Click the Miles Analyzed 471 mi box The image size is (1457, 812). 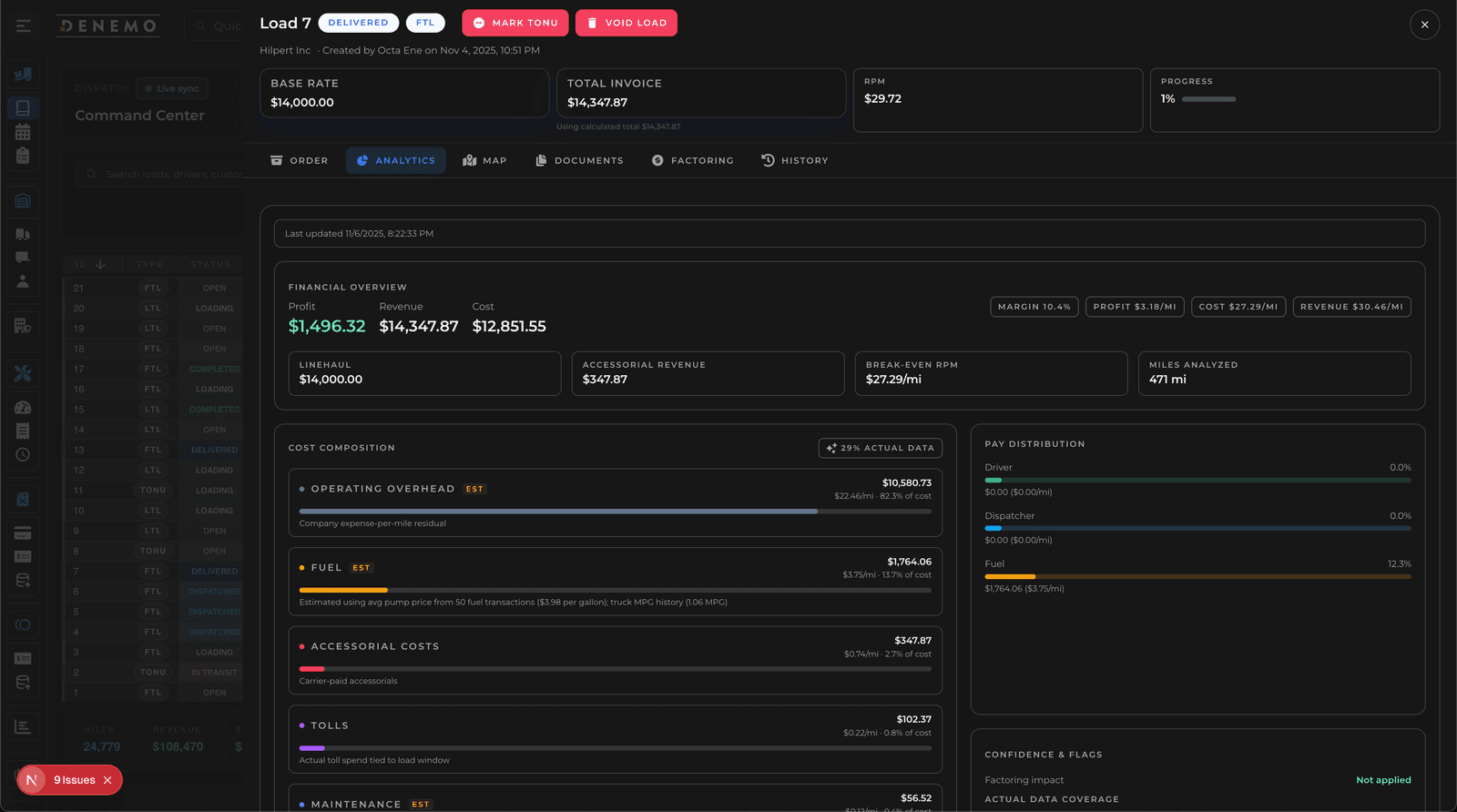tap(1275, 373)
